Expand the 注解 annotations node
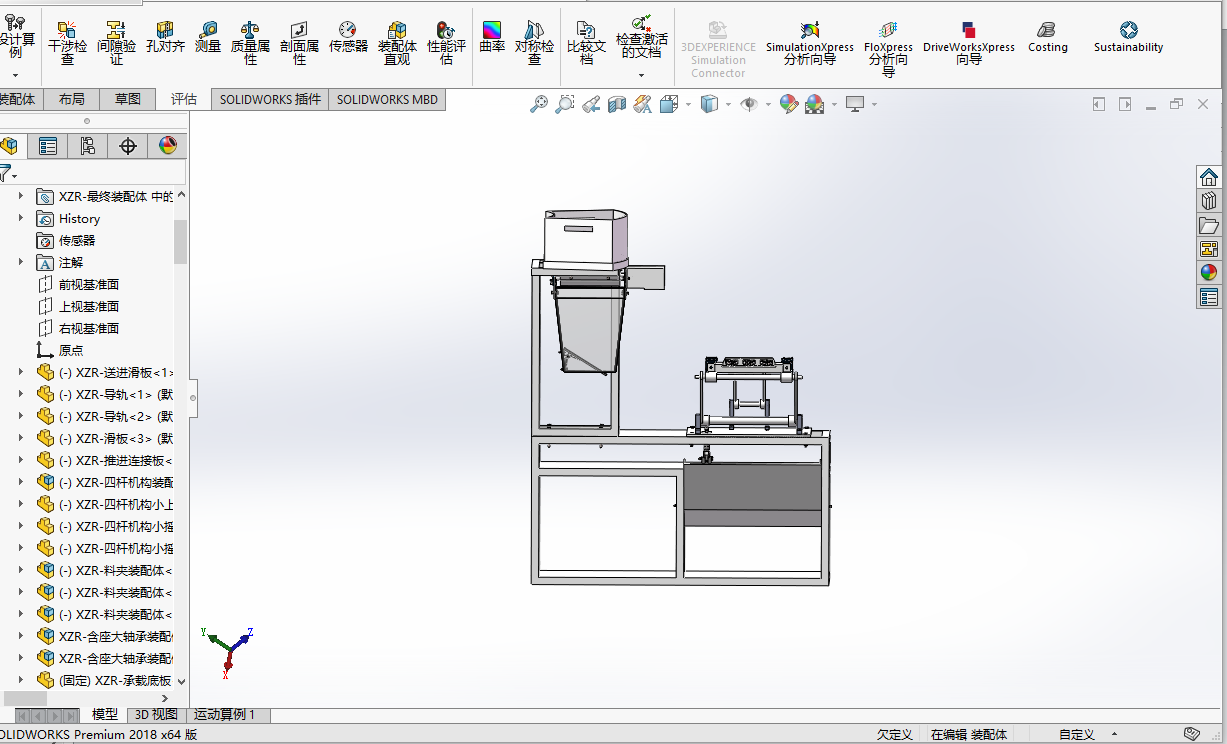Image resolution: width=1227 pixels, height=744 pixels. click(x=20, y=262)
